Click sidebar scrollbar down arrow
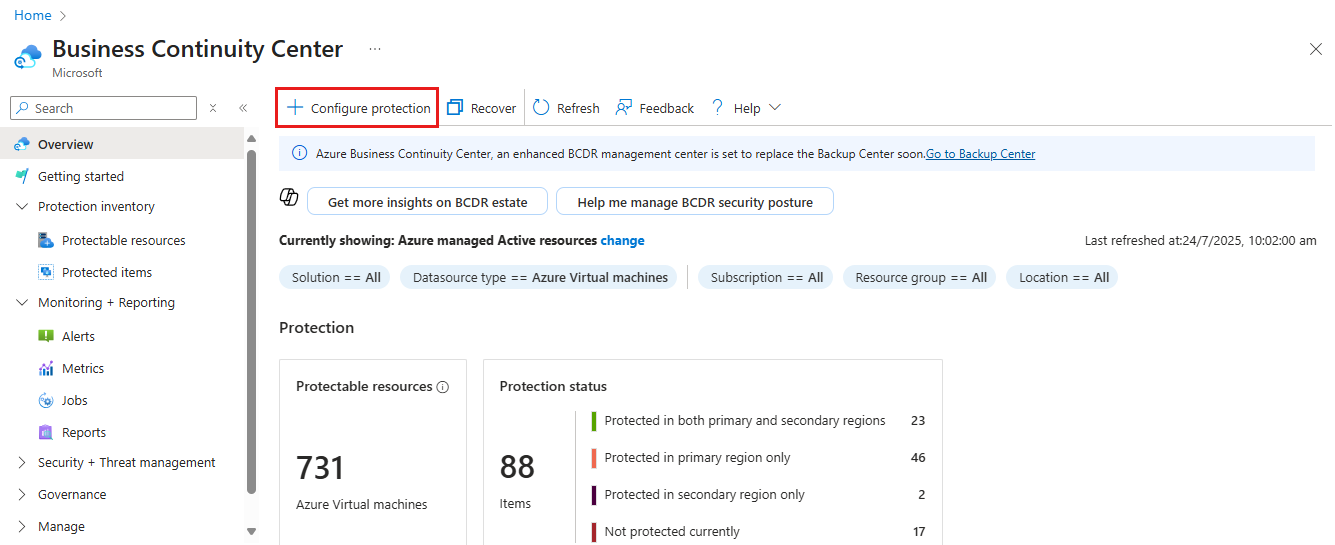This screenshot has height=545, width=1335. [x=251, y=531]
